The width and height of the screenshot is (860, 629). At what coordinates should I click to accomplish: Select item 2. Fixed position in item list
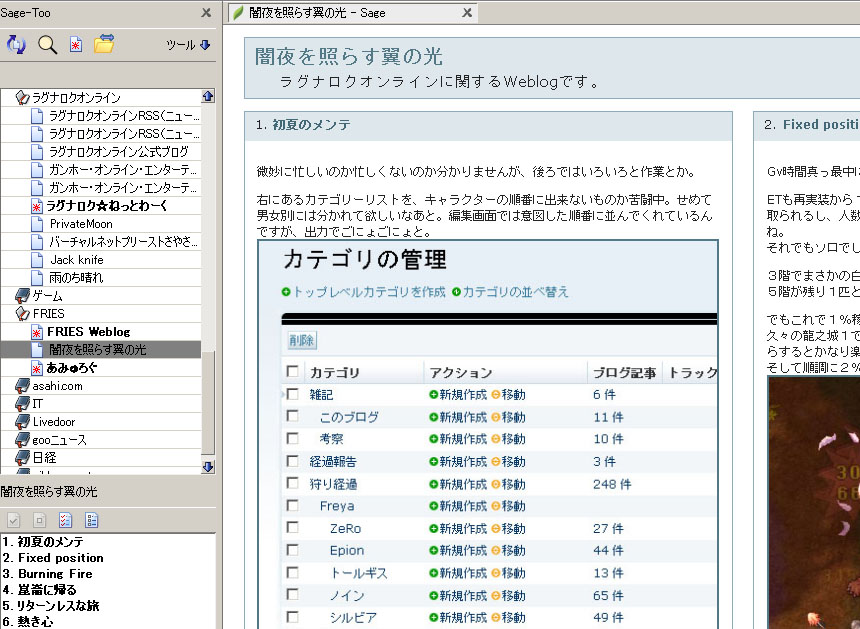pyautogui.click(x=53, y=558)
